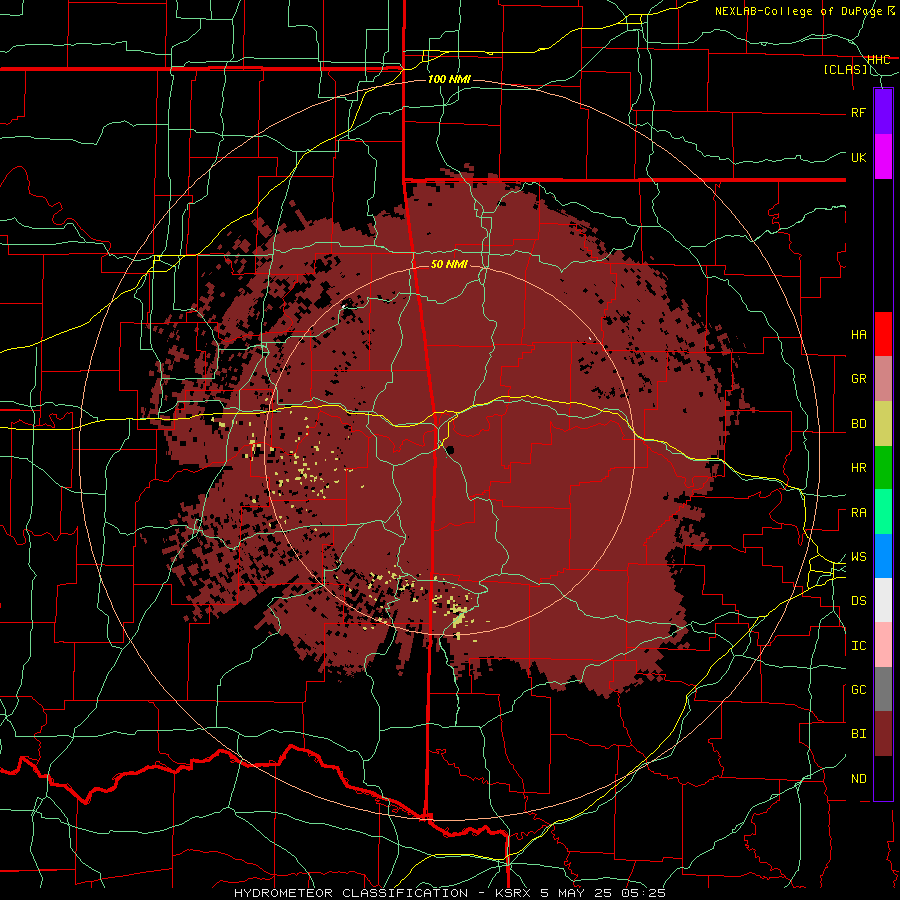Click the GC legend label

(x=859, y=690)
